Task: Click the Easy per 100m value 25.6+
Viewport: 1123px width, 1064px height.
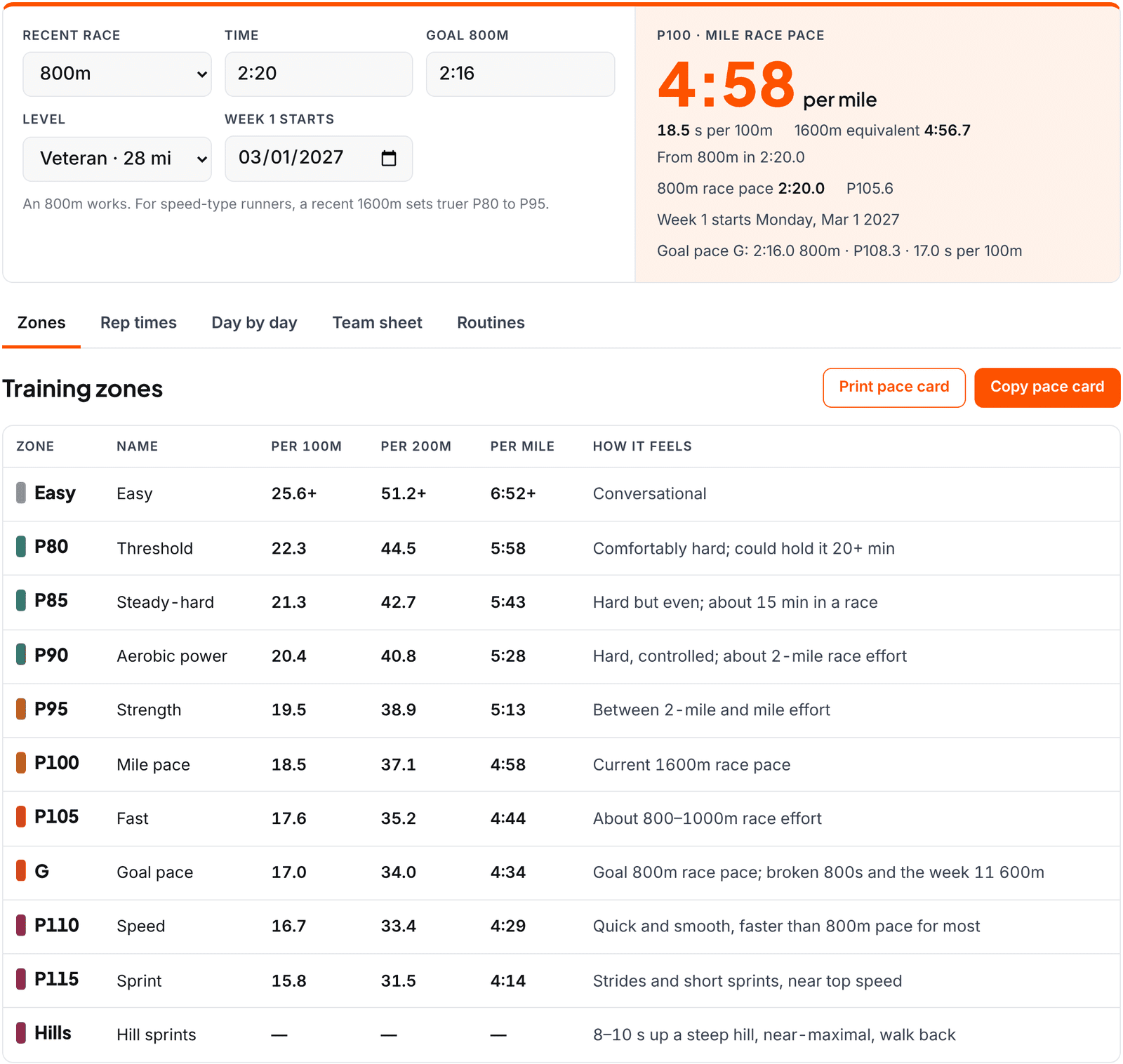Action: (x=294, y=493)
